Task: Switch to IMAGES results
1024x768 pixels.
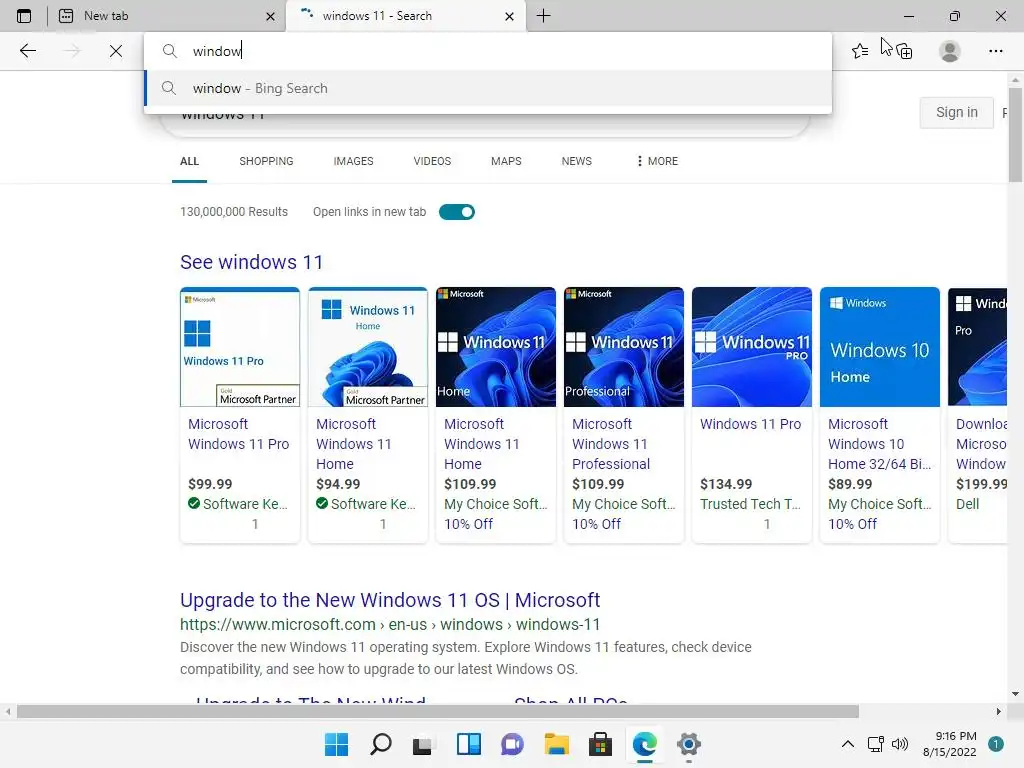Action: coord(353,161)
